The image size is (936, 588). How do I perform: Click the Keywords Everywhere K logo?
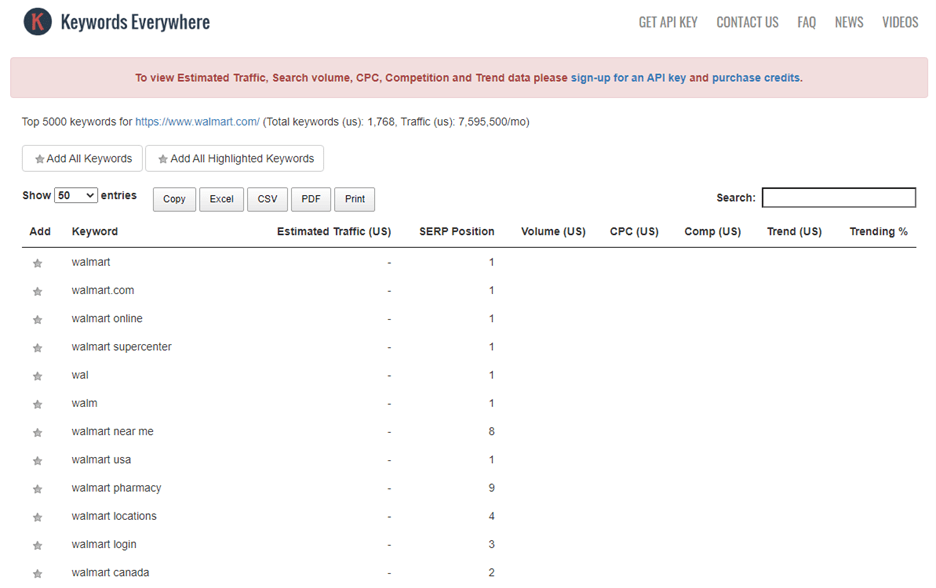[38, 22]
